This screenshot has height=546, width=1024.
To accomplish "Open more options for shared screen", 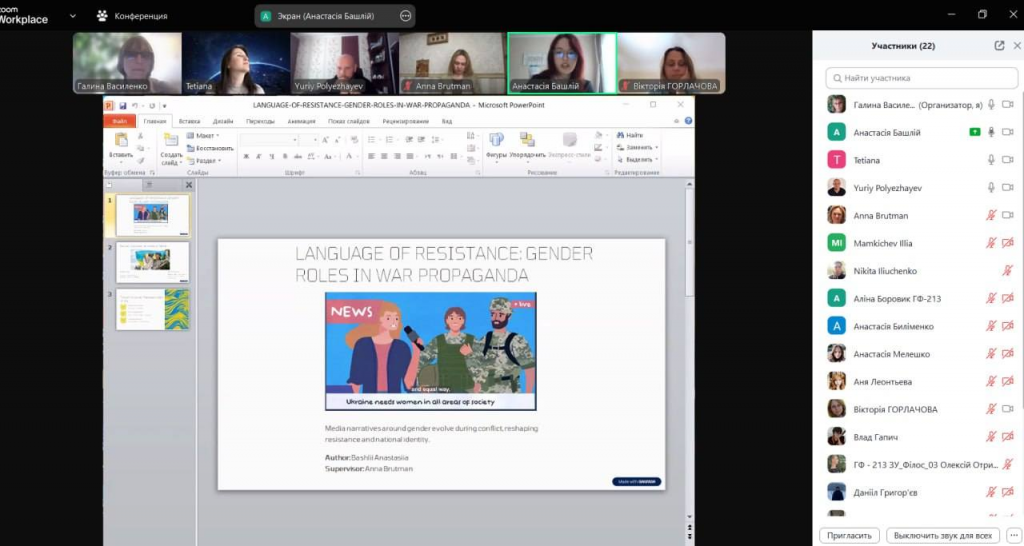I will pyautogui.click(x=405, y=16).
